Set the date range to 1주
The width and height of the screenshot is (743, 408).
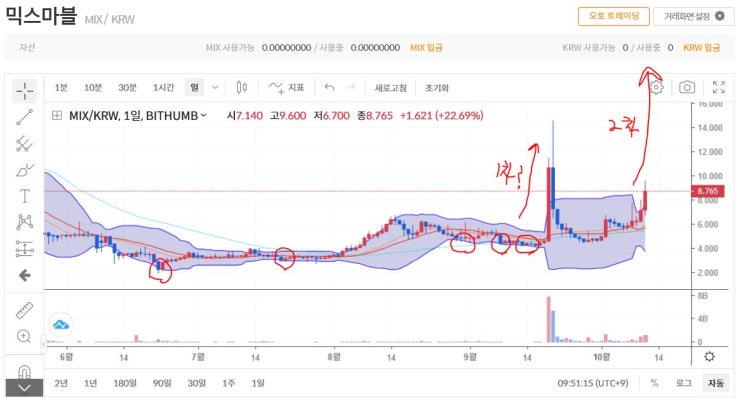[x=229, y=383]
